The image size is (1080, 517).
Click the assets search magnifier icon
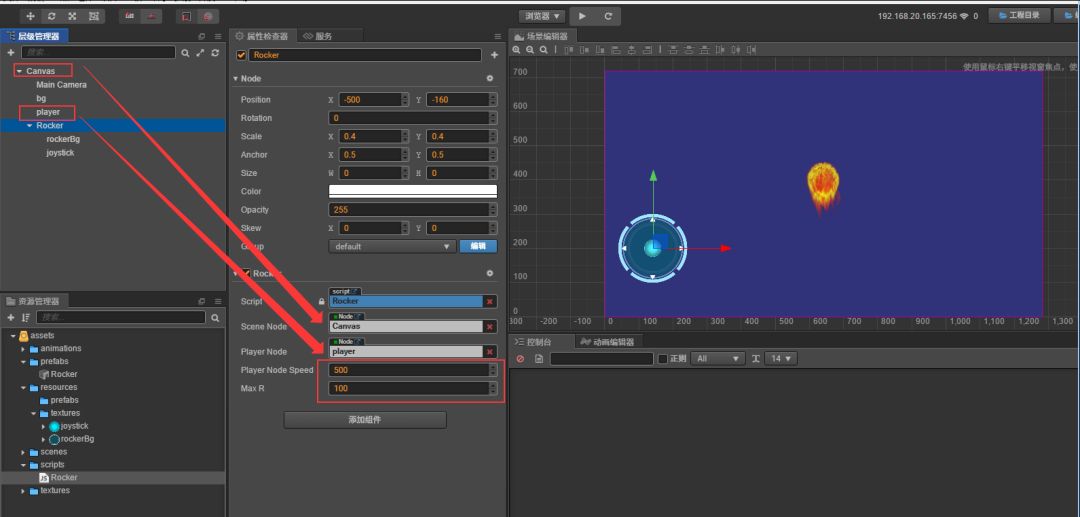[x=215, y=317]
